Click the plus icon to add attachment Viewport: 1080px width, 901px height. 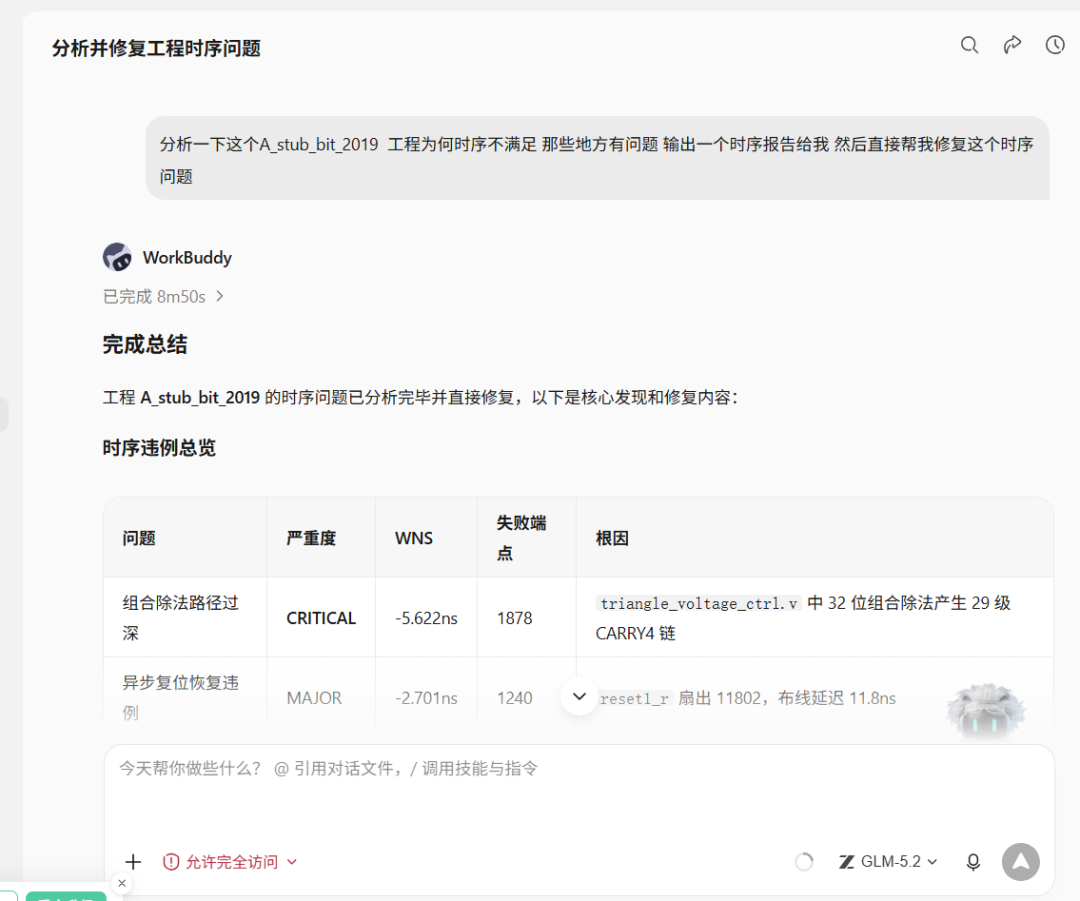133,861
